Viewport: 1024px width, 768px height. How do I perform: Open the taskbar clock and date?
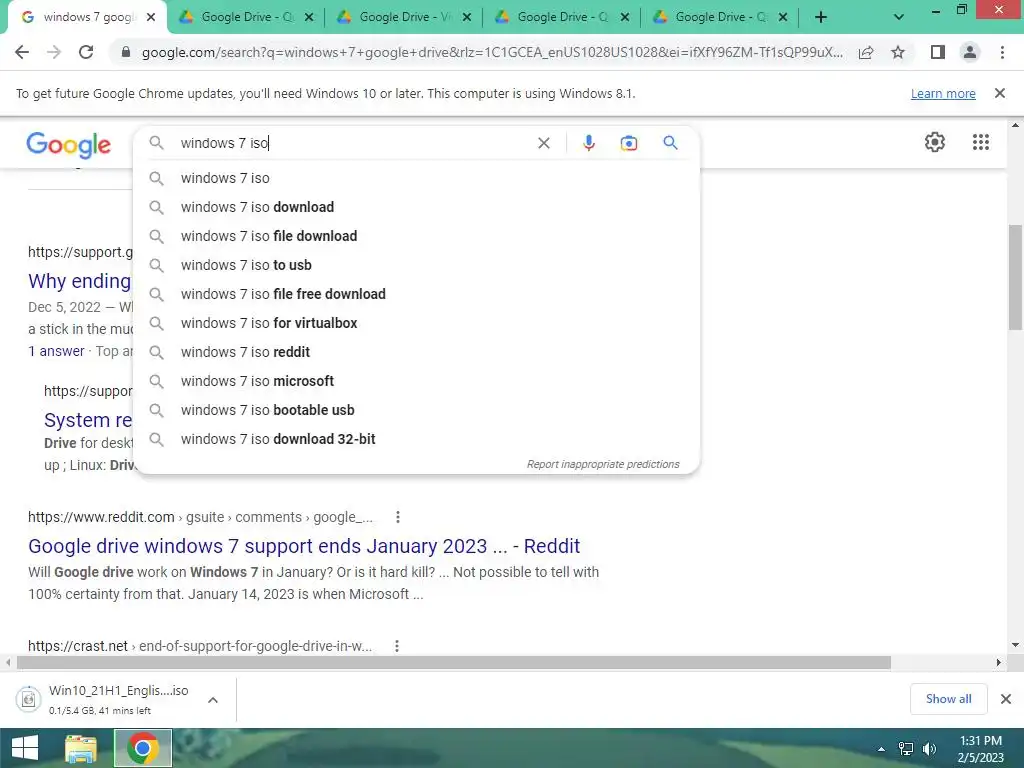pyautogui.click(x=980, y=749)
